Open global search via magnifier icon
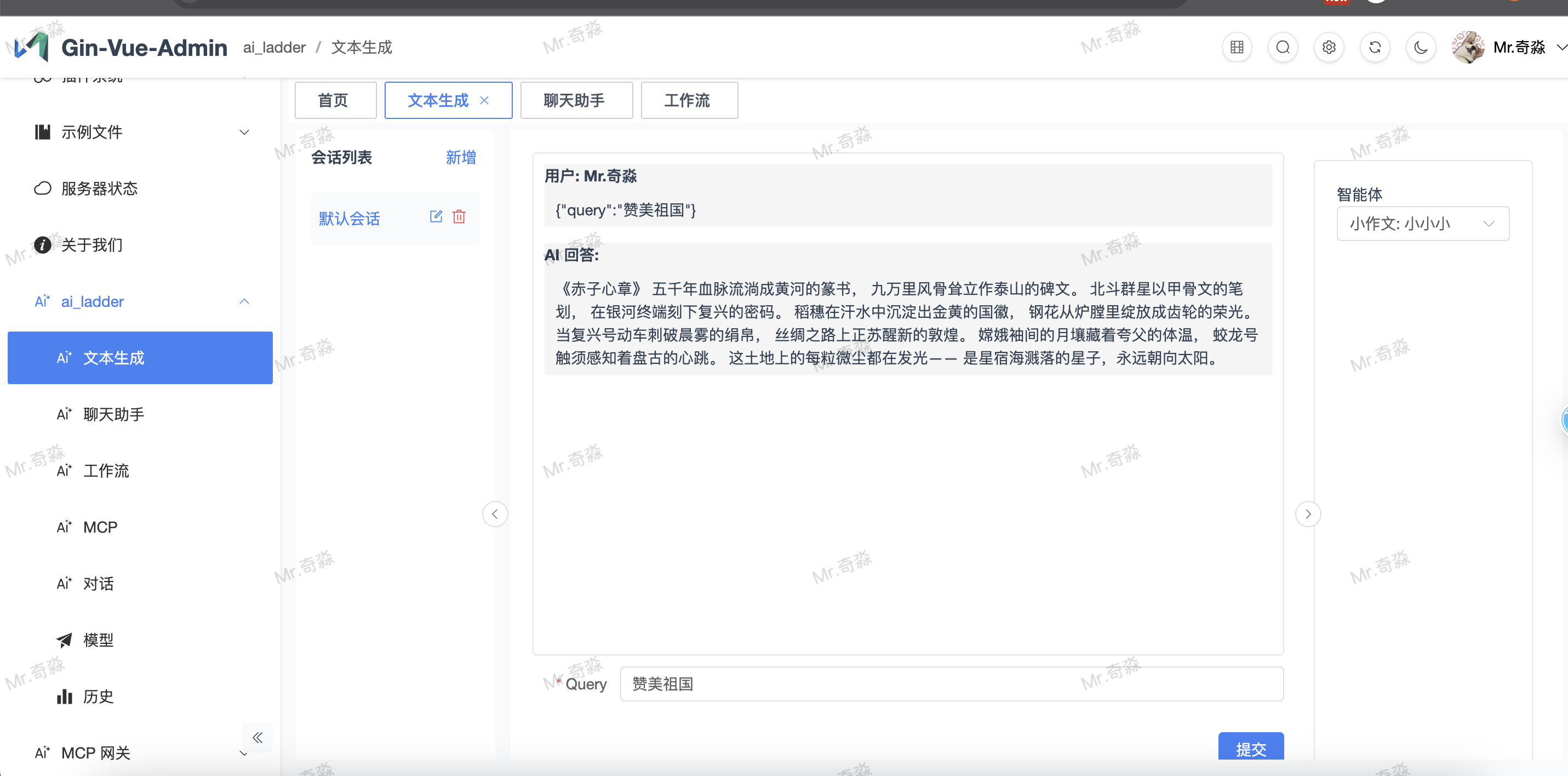Screen dimensions: 1568x776 pos(1283,47)
